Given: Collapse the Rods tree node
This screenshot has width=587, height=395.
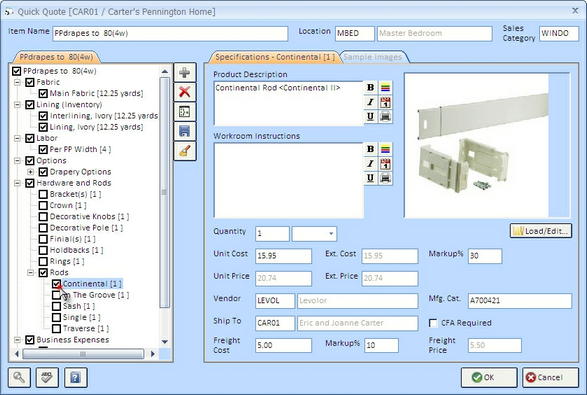Looking at the screenshot, I should (x=30, y=273).
